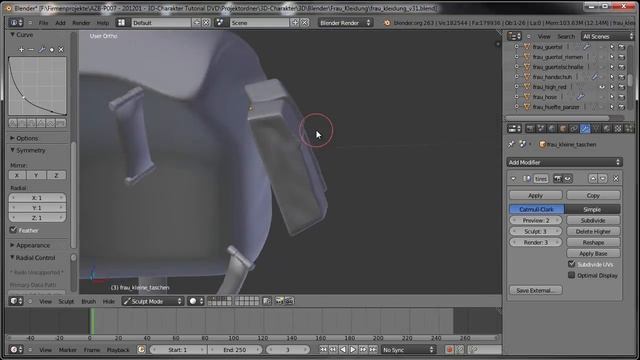Click the 3D view editor type icon
The image size is (640, 360).
coord(16,301)
